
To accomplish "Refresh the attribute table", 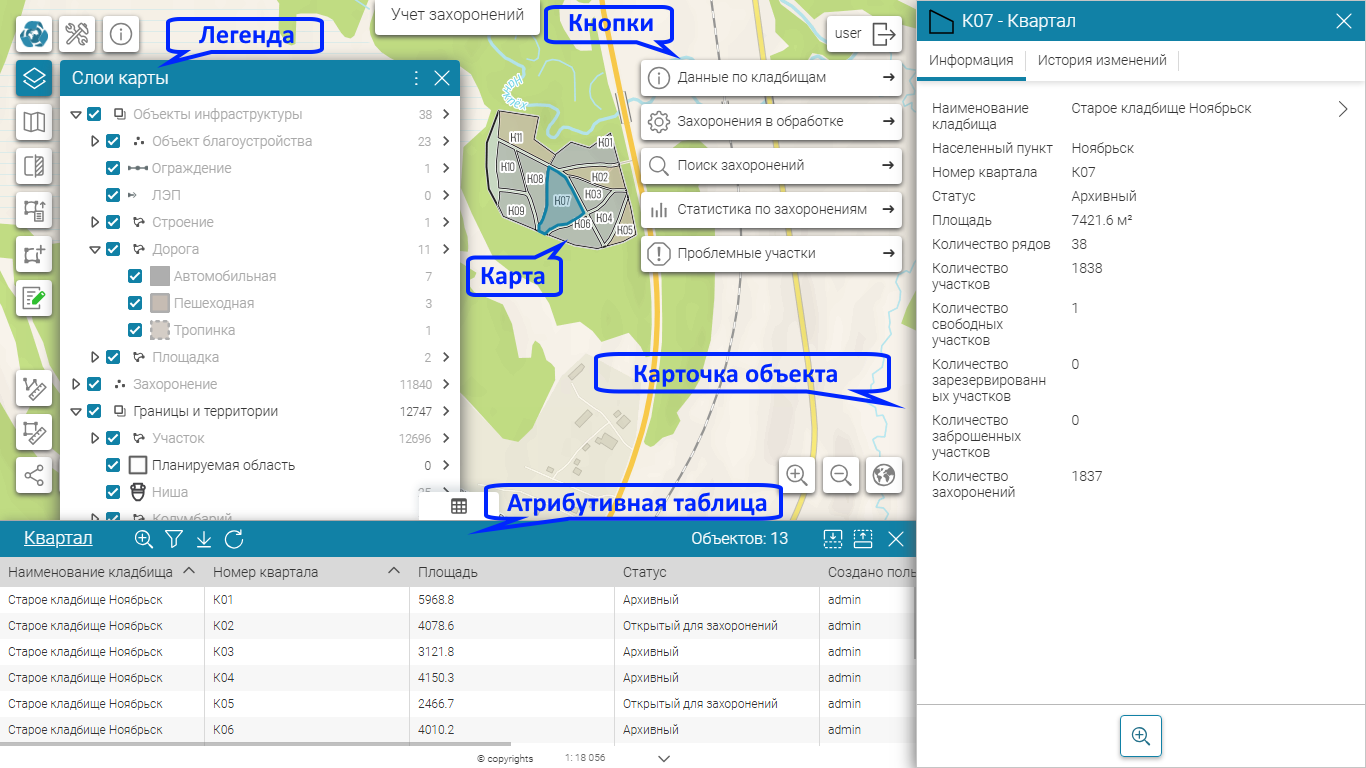I will pyautogui.click(x=234, y=540).
